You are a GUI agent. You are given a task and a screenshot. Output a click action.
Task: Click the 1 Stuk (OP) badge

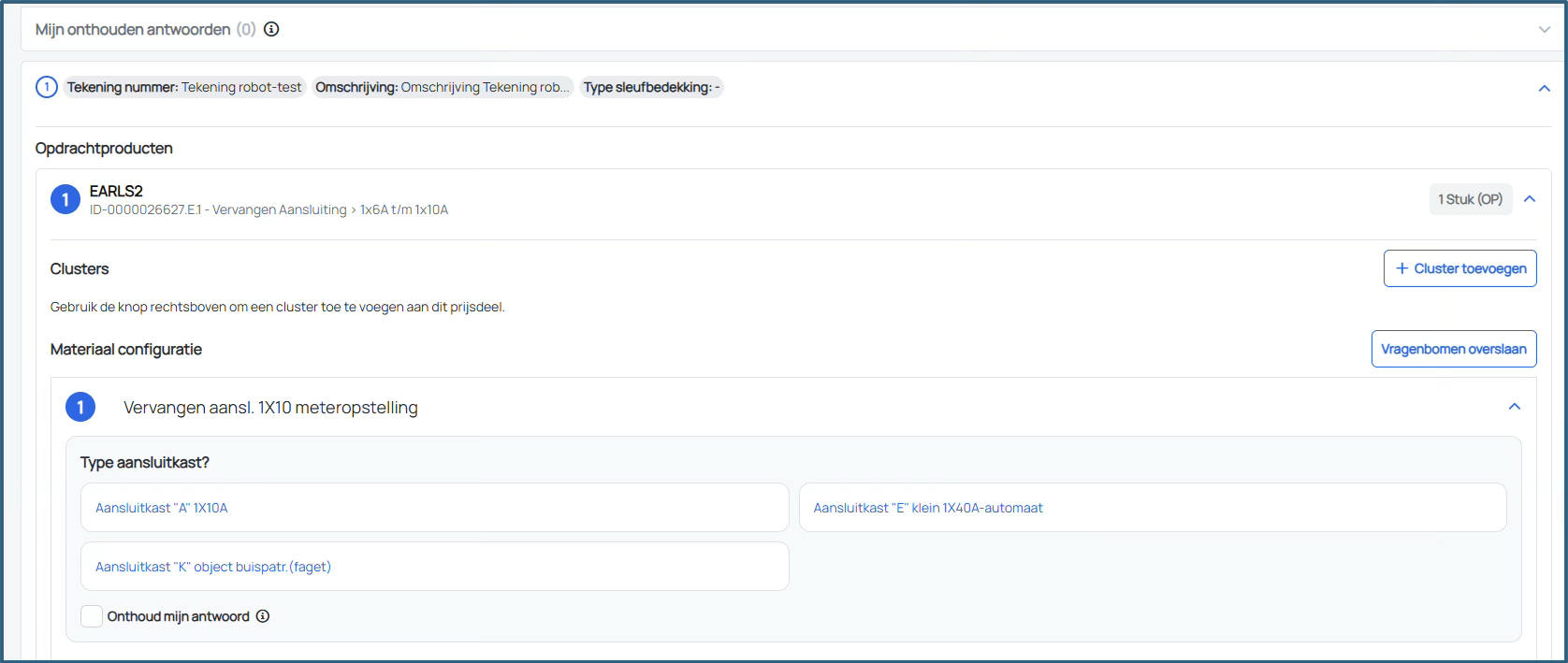1471,199
